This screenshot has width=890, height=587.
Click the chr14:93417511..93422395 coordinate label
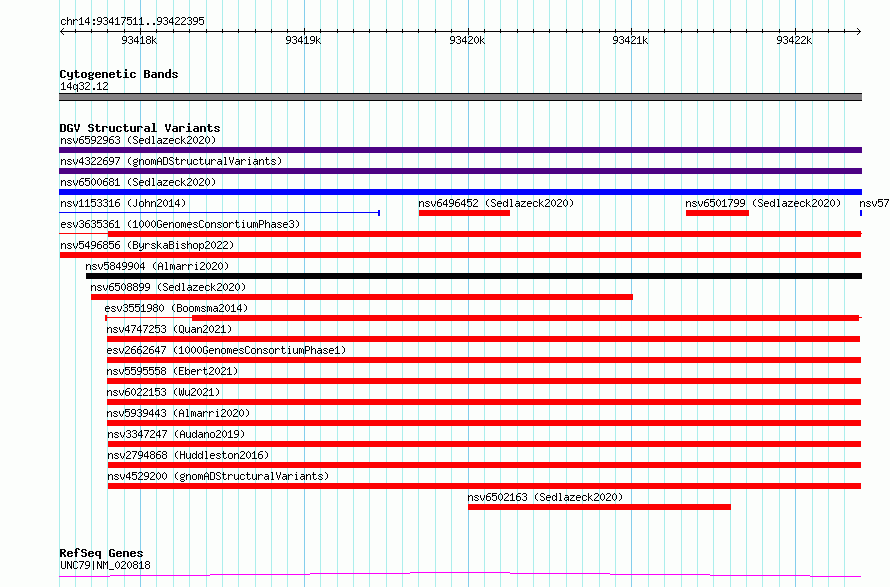[132, 21]
